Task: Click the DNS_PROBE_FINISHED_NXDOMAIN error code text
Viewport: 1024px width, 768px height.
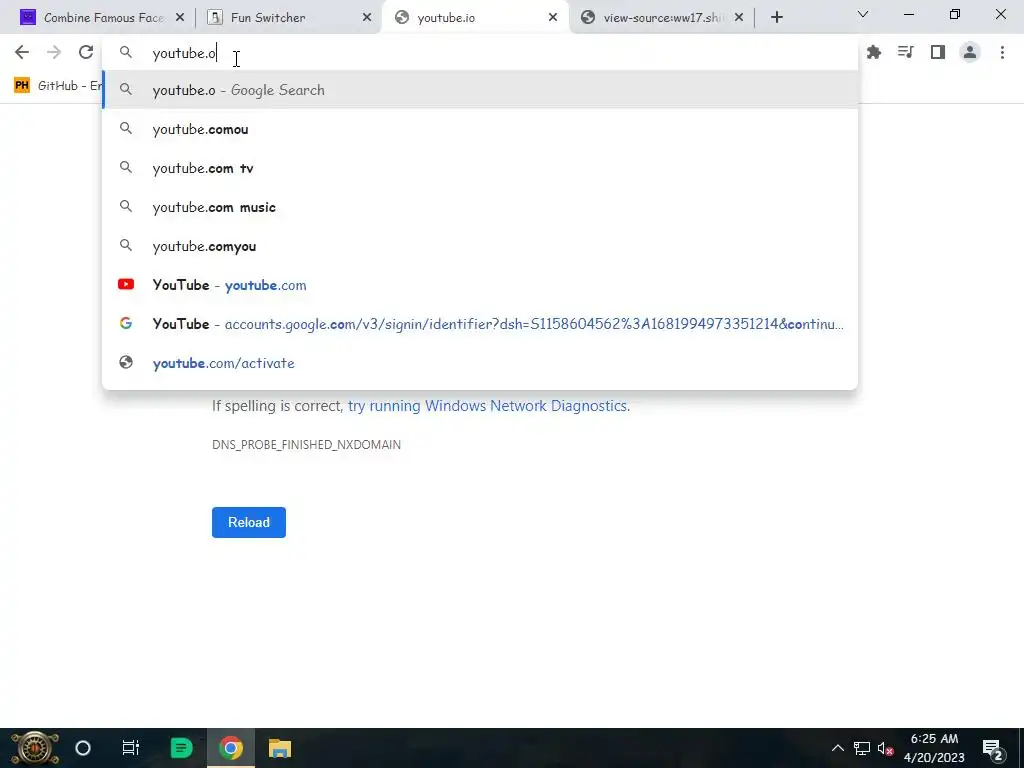Action: point(306,445)
